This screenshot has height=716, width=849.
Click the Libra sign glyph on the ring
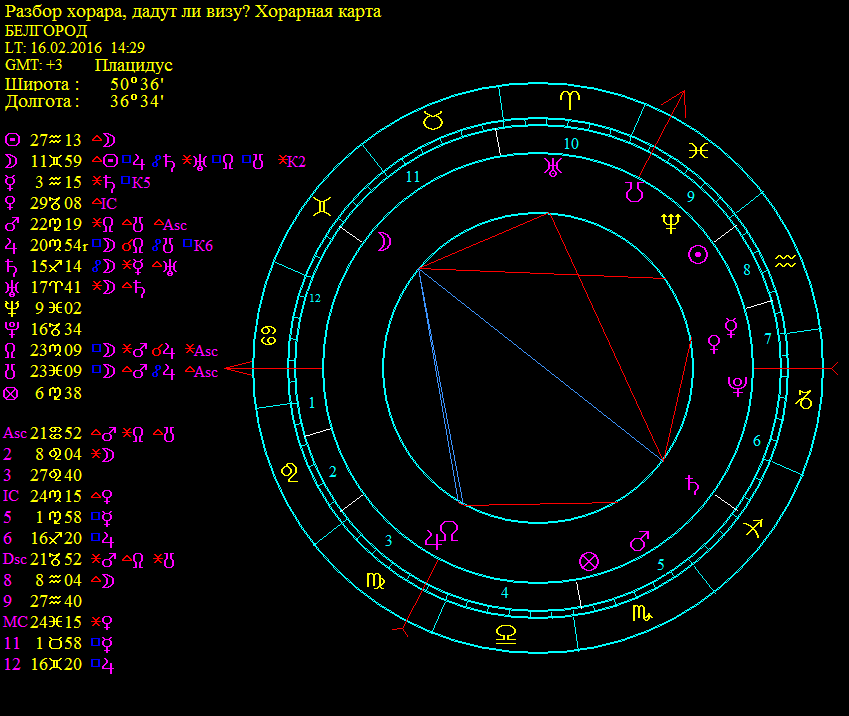point(507,632)
